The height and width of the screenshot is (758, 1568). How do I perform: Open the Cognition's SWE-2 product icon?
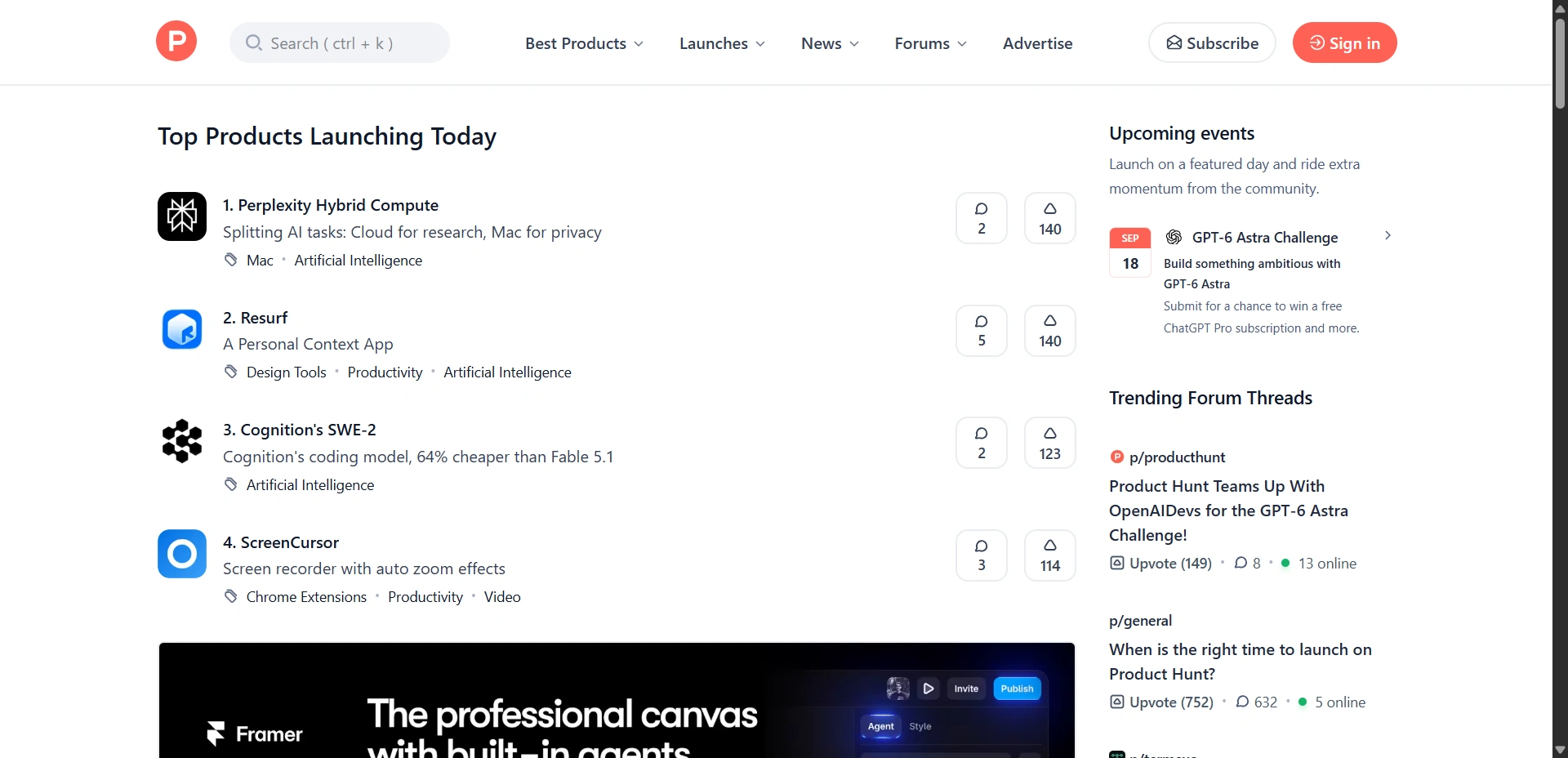182,441
